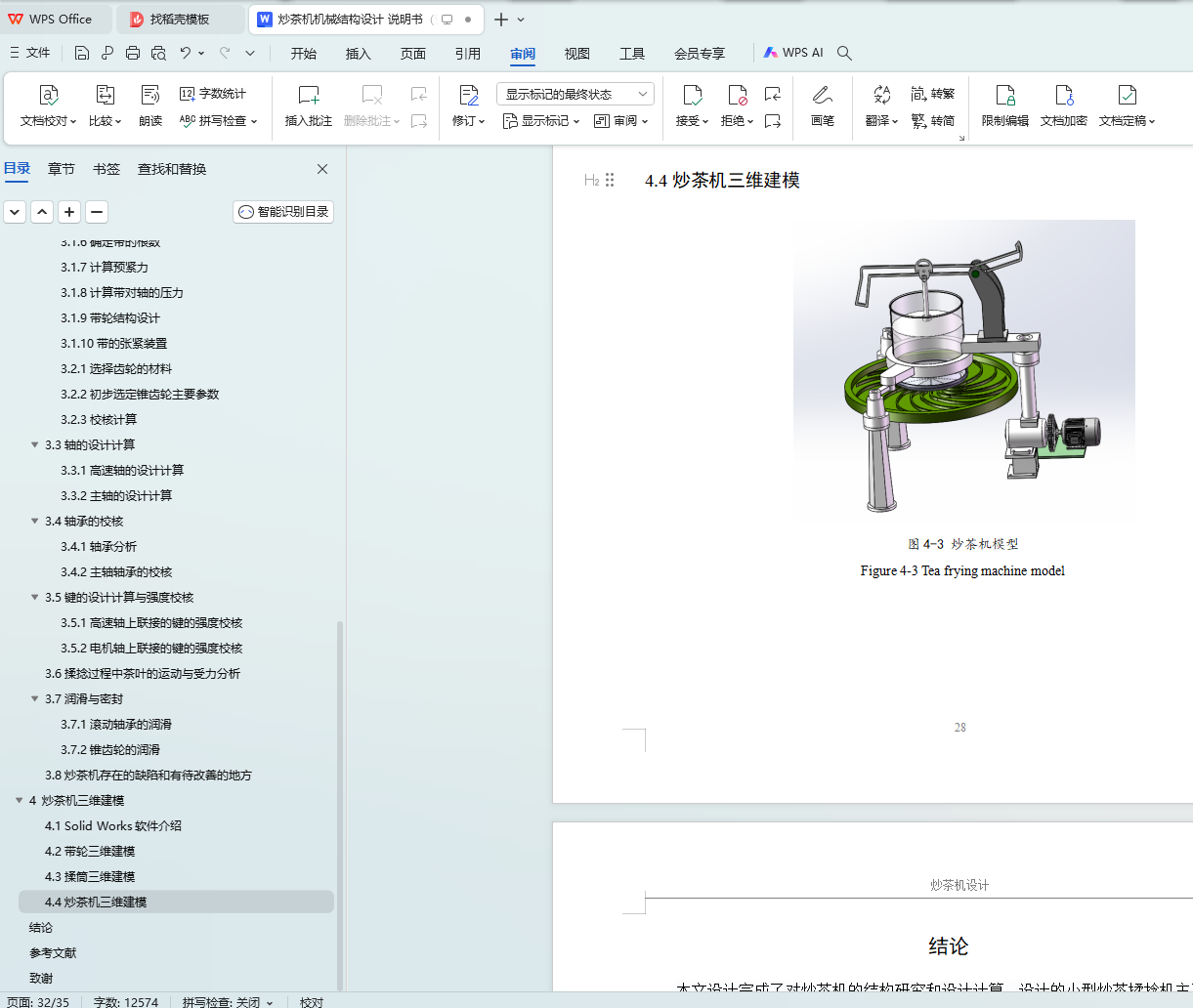Collapse chapter 4 炒茶机三维建模
The width and height of the screenshot is (1193, 1008).
point(20,800)
